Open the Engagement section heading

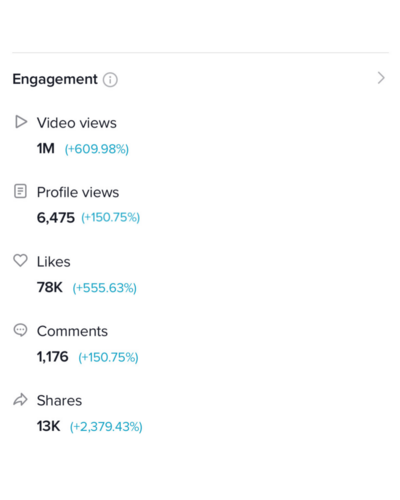tap(55, 79)
